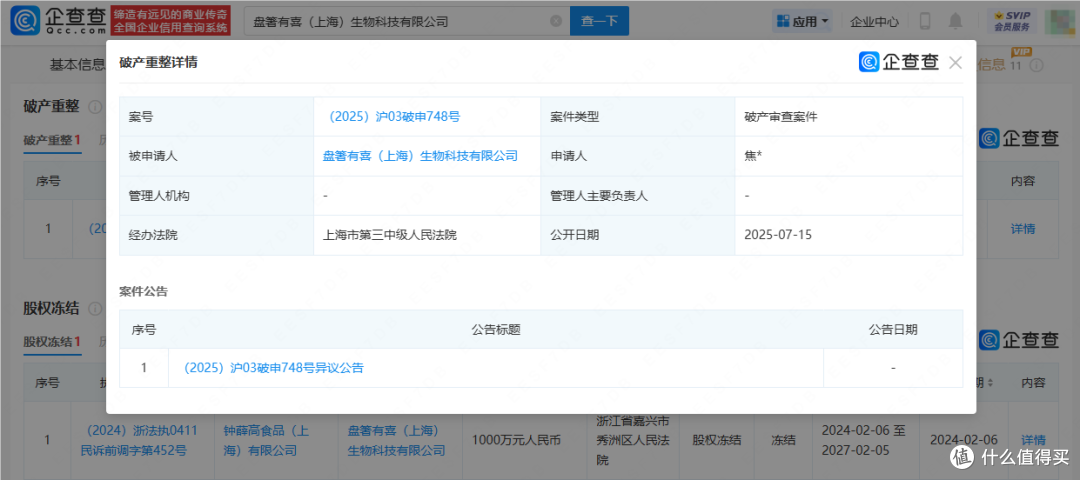The height and width of the screenshot is (480, 1080).
Task: Open 详情 link in the 股权冻结 row
Action: (1032, 440)
